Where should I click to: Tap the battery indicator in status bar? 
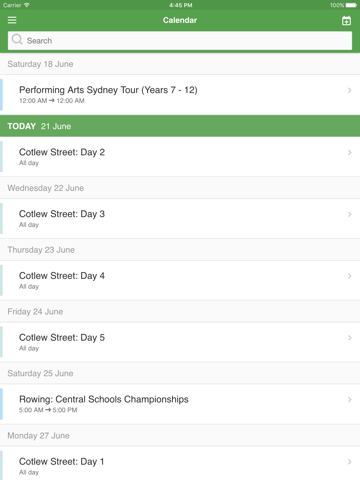tap(351, 5)
